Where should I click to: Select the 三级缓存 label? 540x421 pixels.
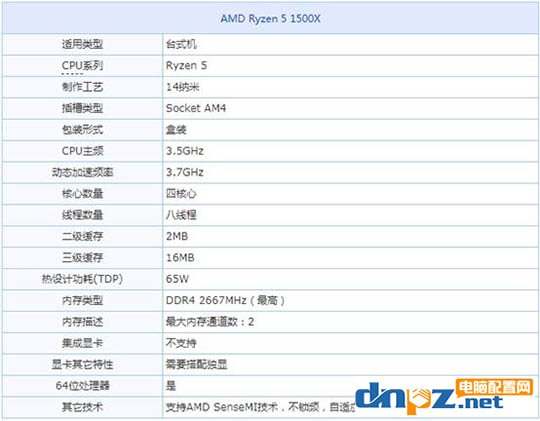[82, 258]
